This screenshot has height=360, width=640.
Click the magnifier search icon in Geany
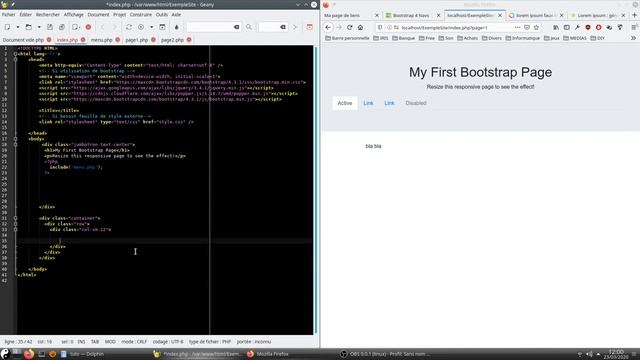click(249, 27)
